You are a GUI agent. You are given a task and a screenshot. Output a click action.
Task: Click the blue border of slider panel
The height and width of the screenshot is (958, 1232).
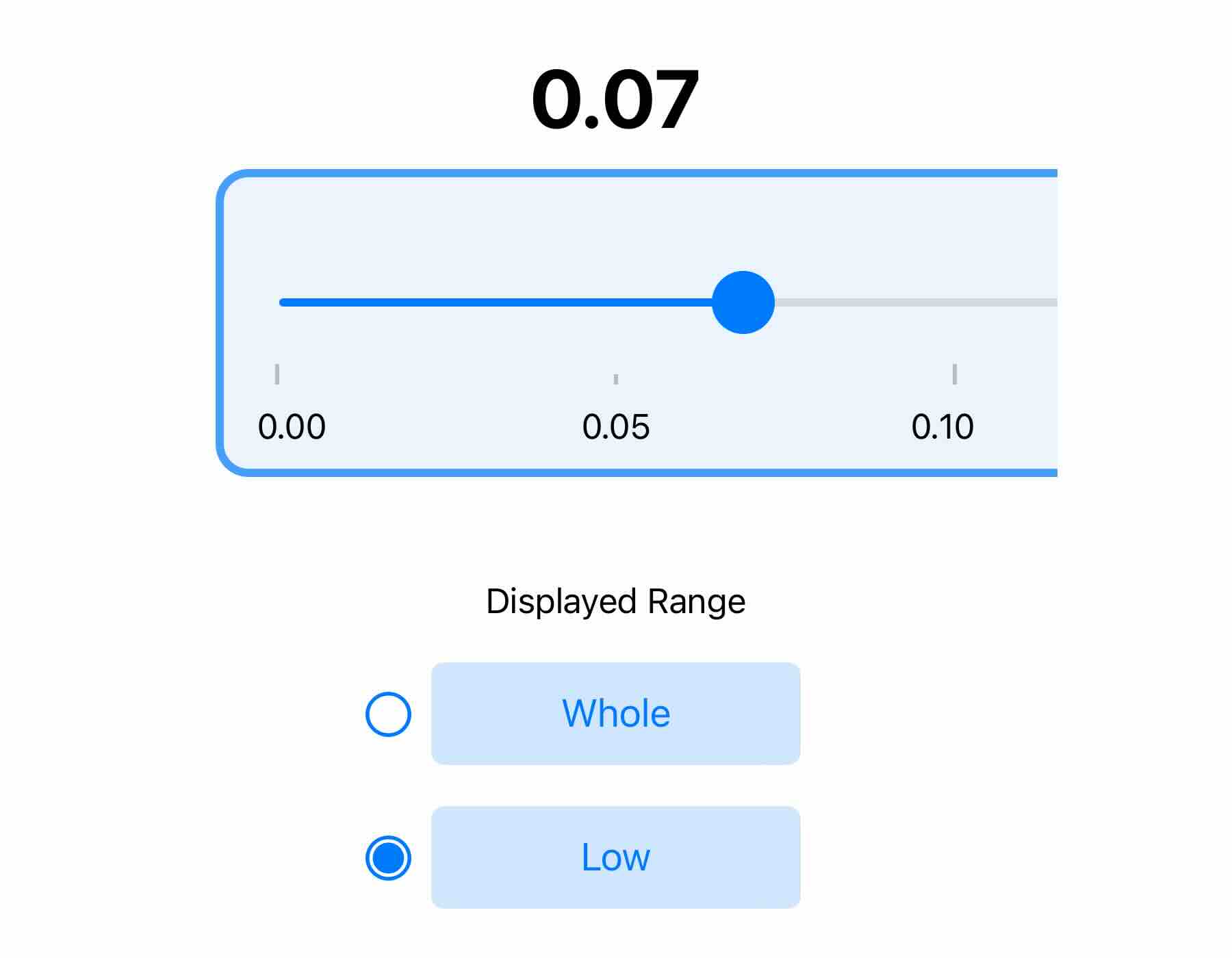(x=616, y=173)
